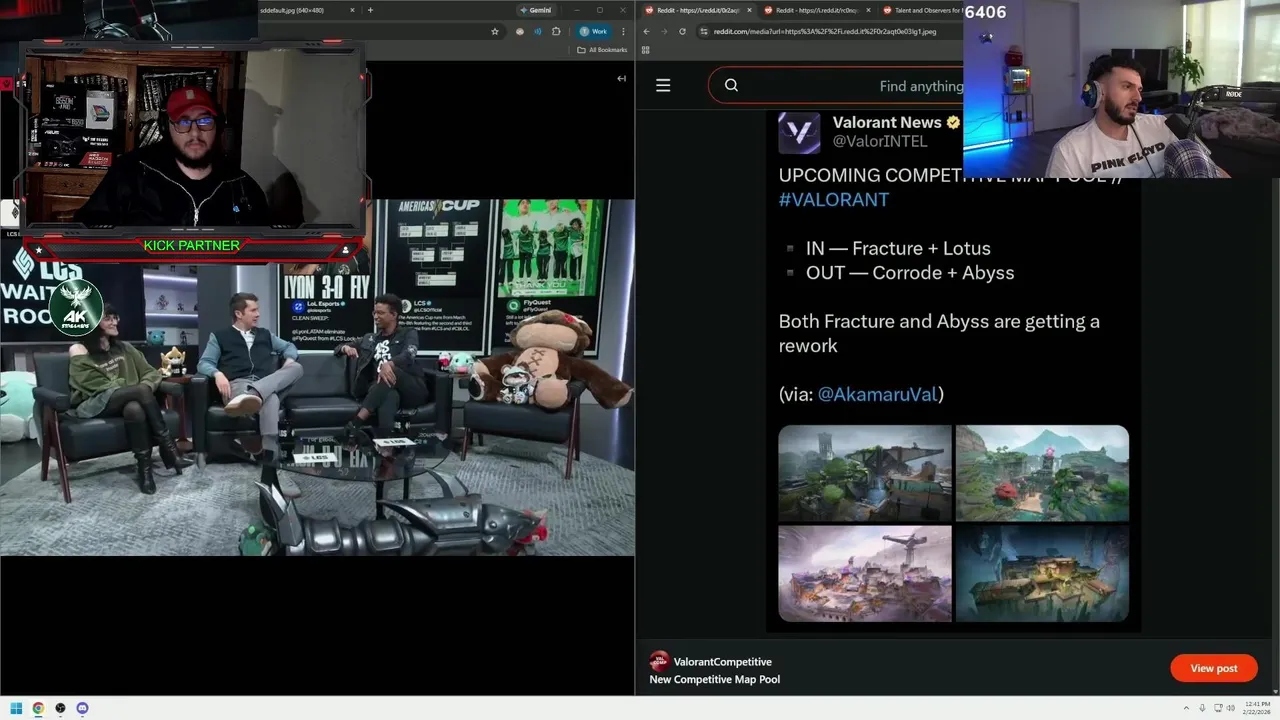Open the Reddit hamburger menu
1280x720 pixels.
[x=663, y=85]
